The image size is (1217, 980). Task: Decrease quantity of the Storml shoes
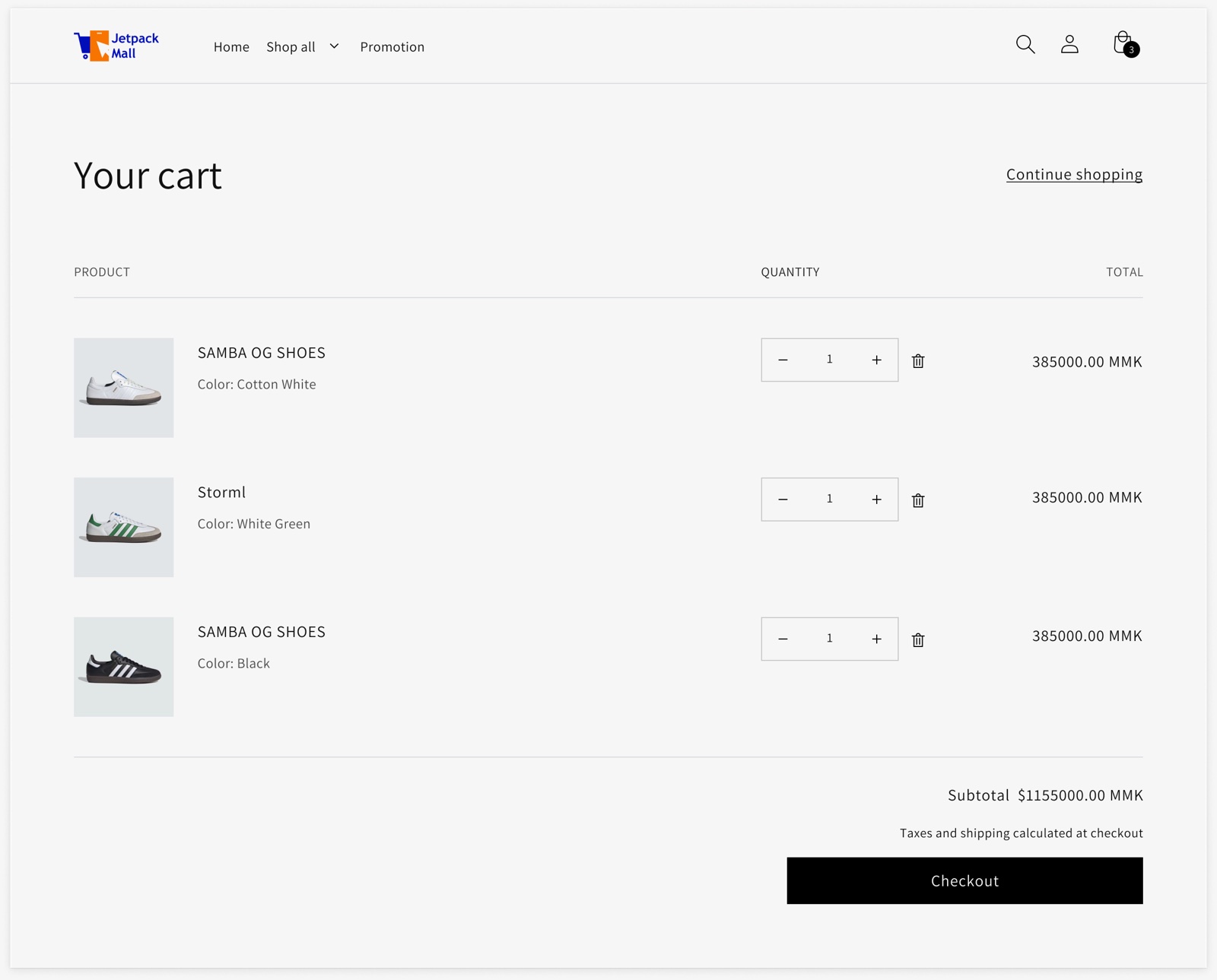click(x=782, y=500)
